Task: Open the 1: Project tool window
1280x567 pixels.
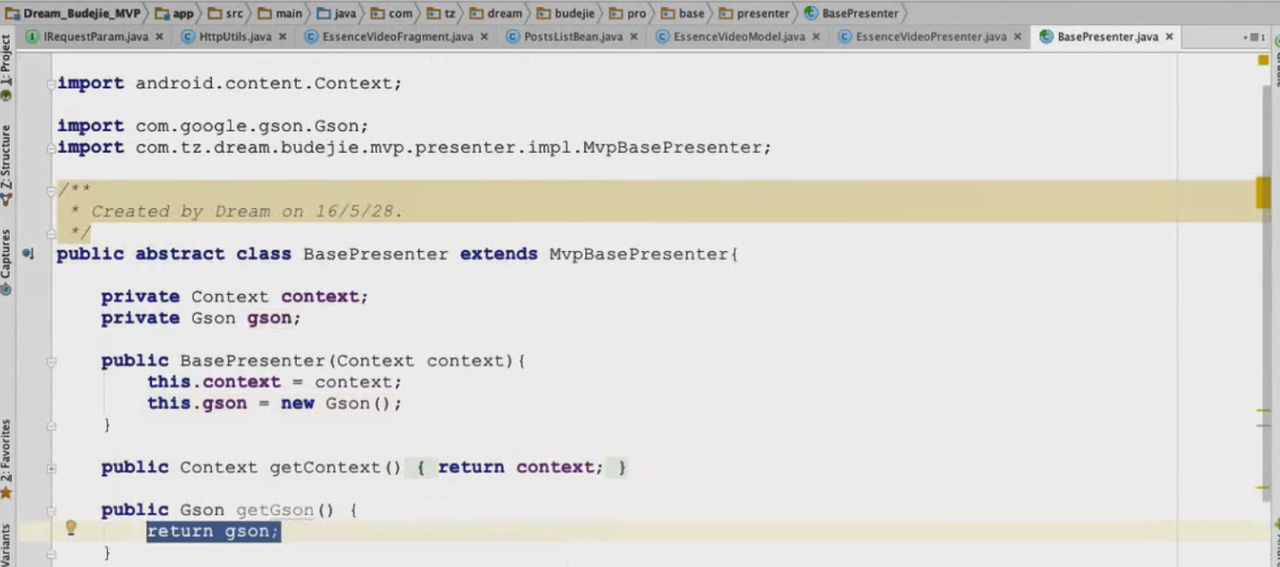Action: (x=6, y=68)
